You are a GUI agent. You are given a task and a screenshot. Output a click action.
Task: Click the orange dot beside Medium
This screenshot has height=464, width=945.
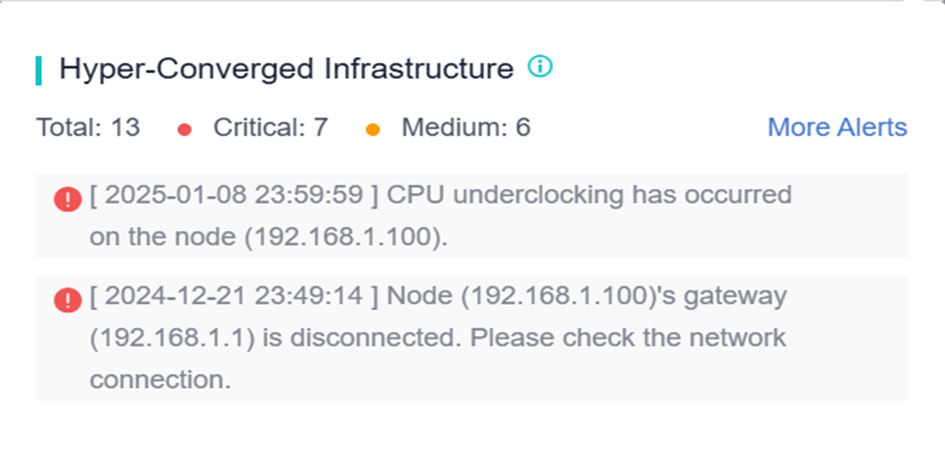[x=373, y=129]
